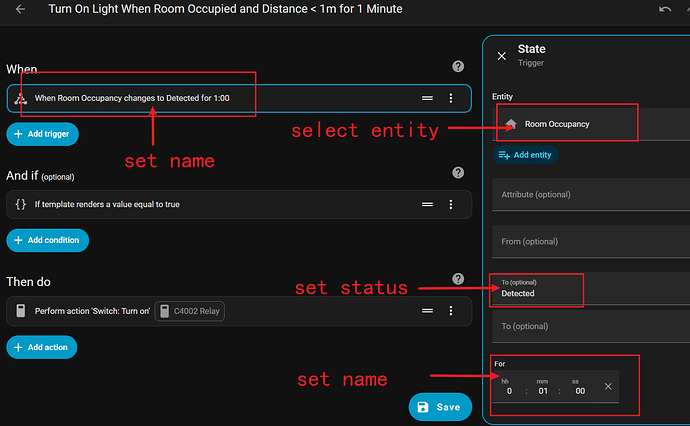Go back using the arrow beside the automation title
This screenshot has width=690, height=426.
20,9
